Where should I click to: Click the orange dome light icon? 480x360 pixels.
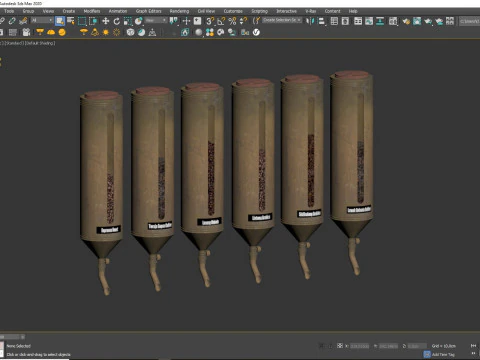click(x=51, y=32)
